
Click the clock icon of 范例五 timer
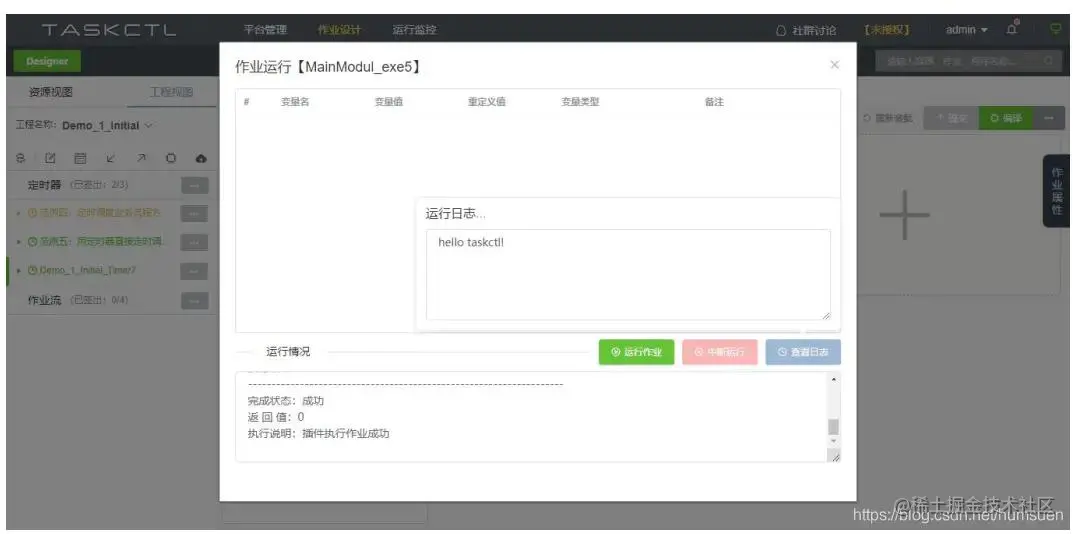[32, 242]
